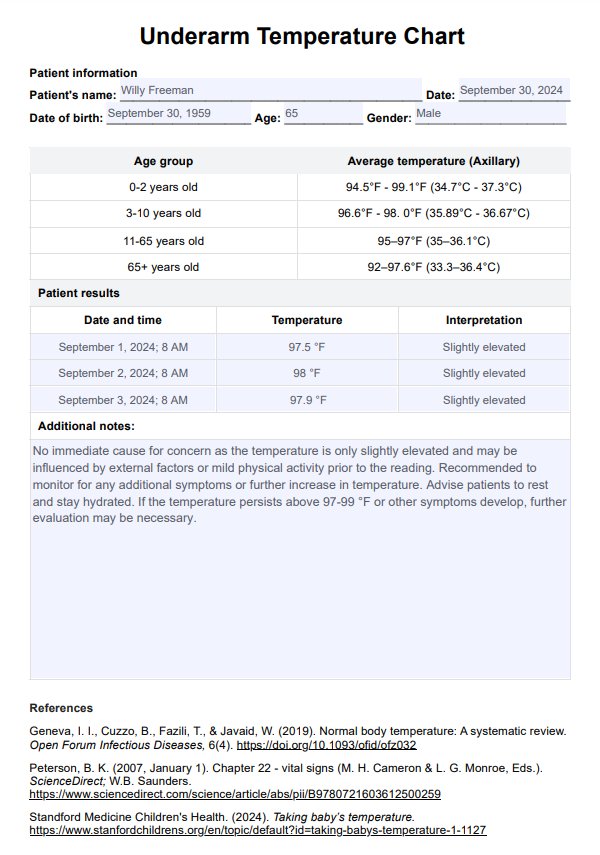Click the September 1, 2024; 8 AM cell
600x855 pixels.
coord(123,347)
